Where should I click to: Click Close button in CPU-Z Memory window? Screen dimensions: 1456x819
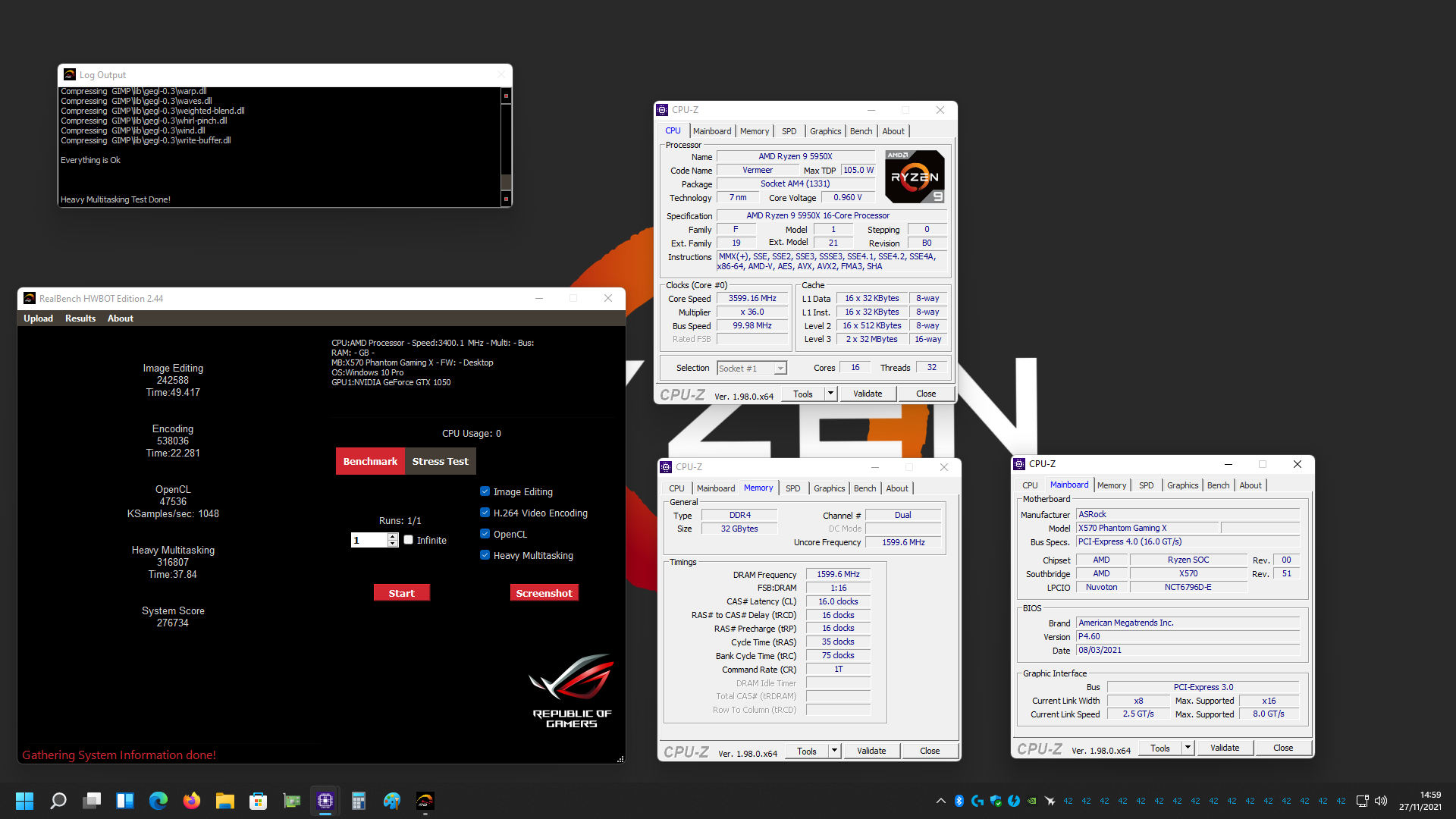(x=930, y=751)
